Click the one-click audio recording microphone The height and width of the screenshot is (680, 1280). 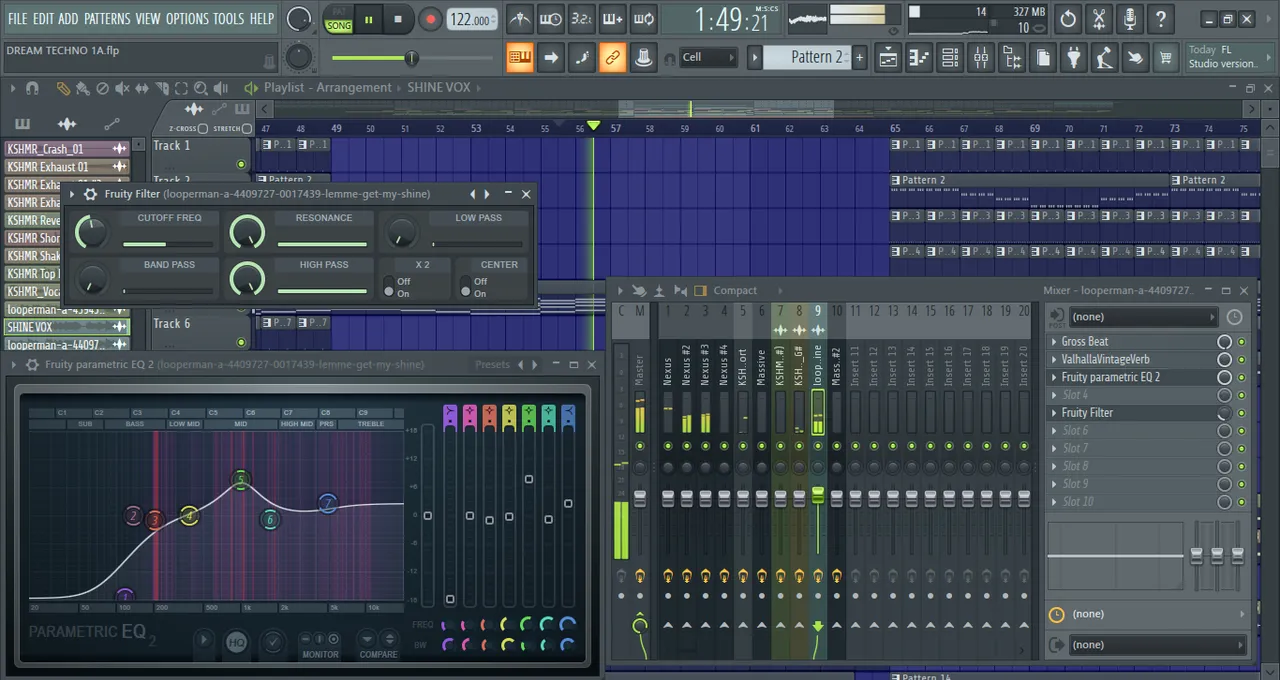pyautogui.click(x=1130, y=19)
